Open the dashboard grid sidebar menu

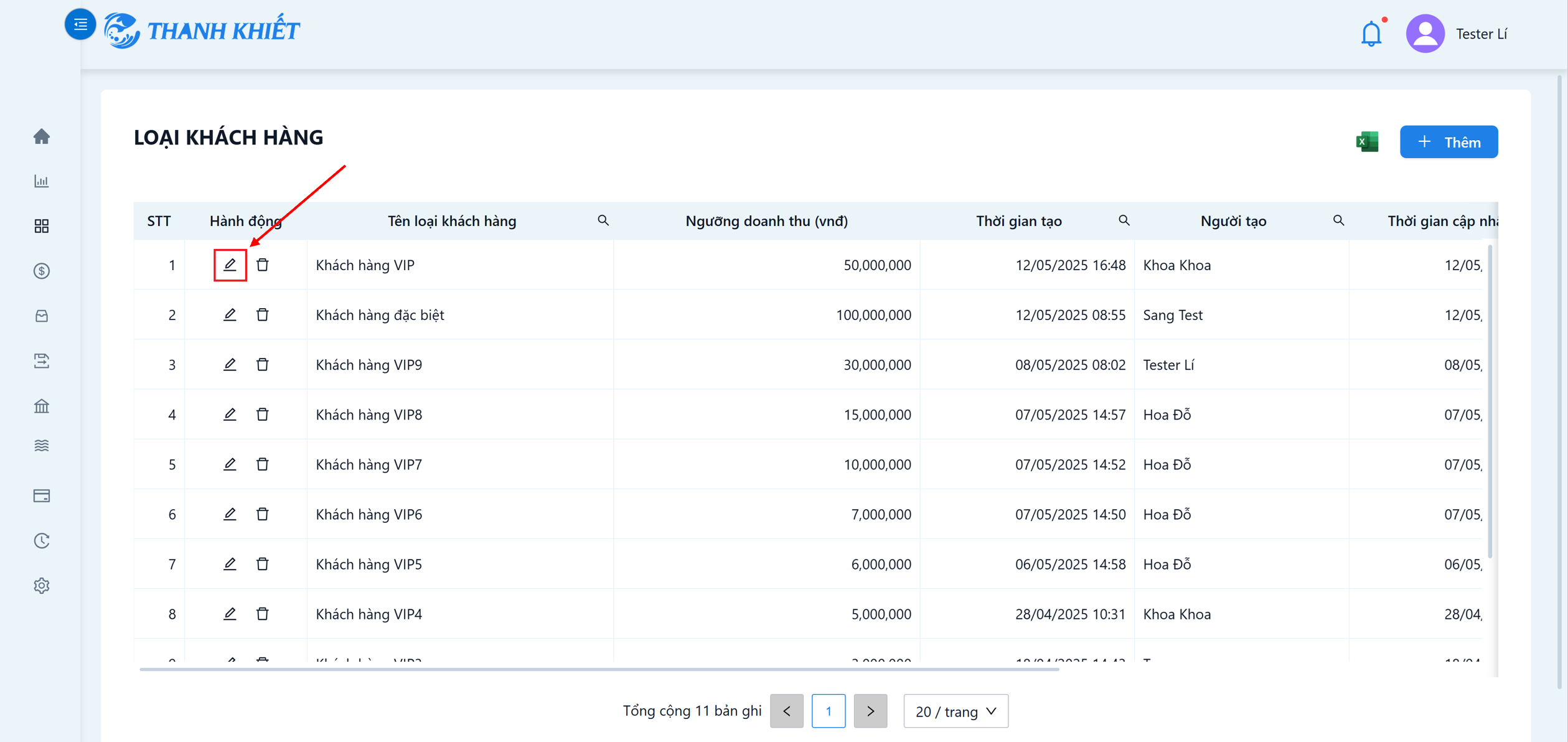click(42, 226)
